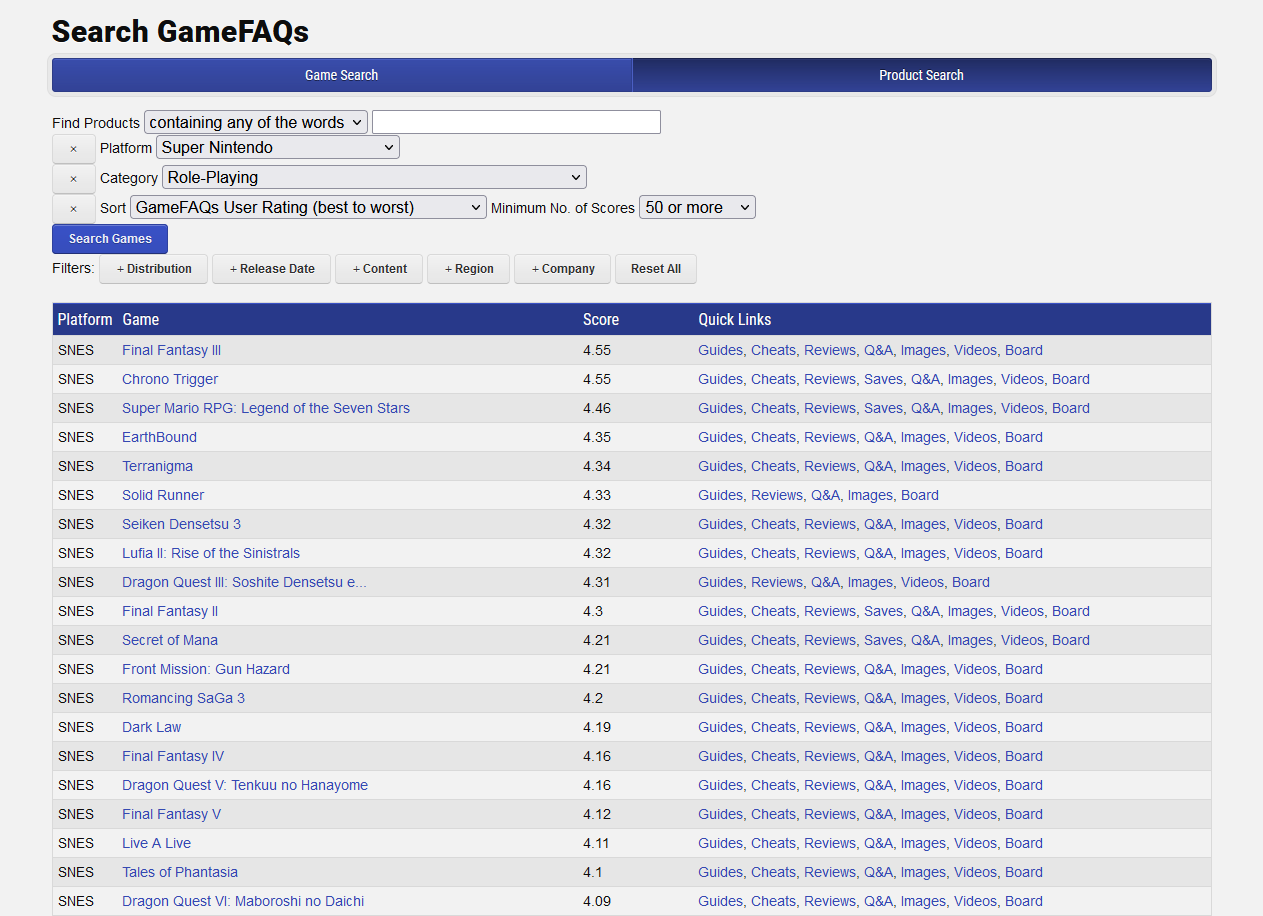Expand the Content filter
The height and width of the screenshot is (916, 1263).
tap(379, 269)
